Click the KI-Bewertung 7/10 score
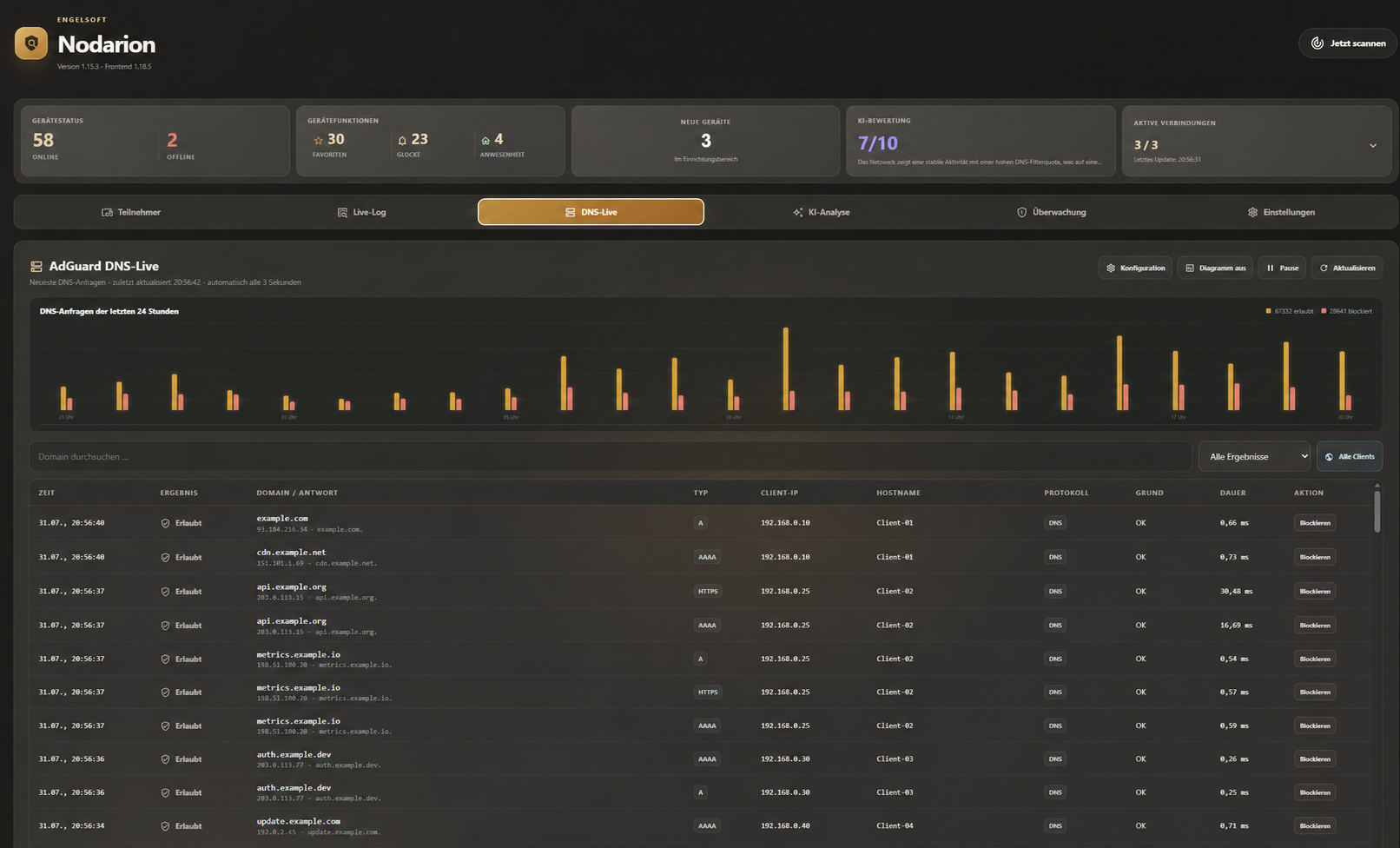 (x=877, y=143)
